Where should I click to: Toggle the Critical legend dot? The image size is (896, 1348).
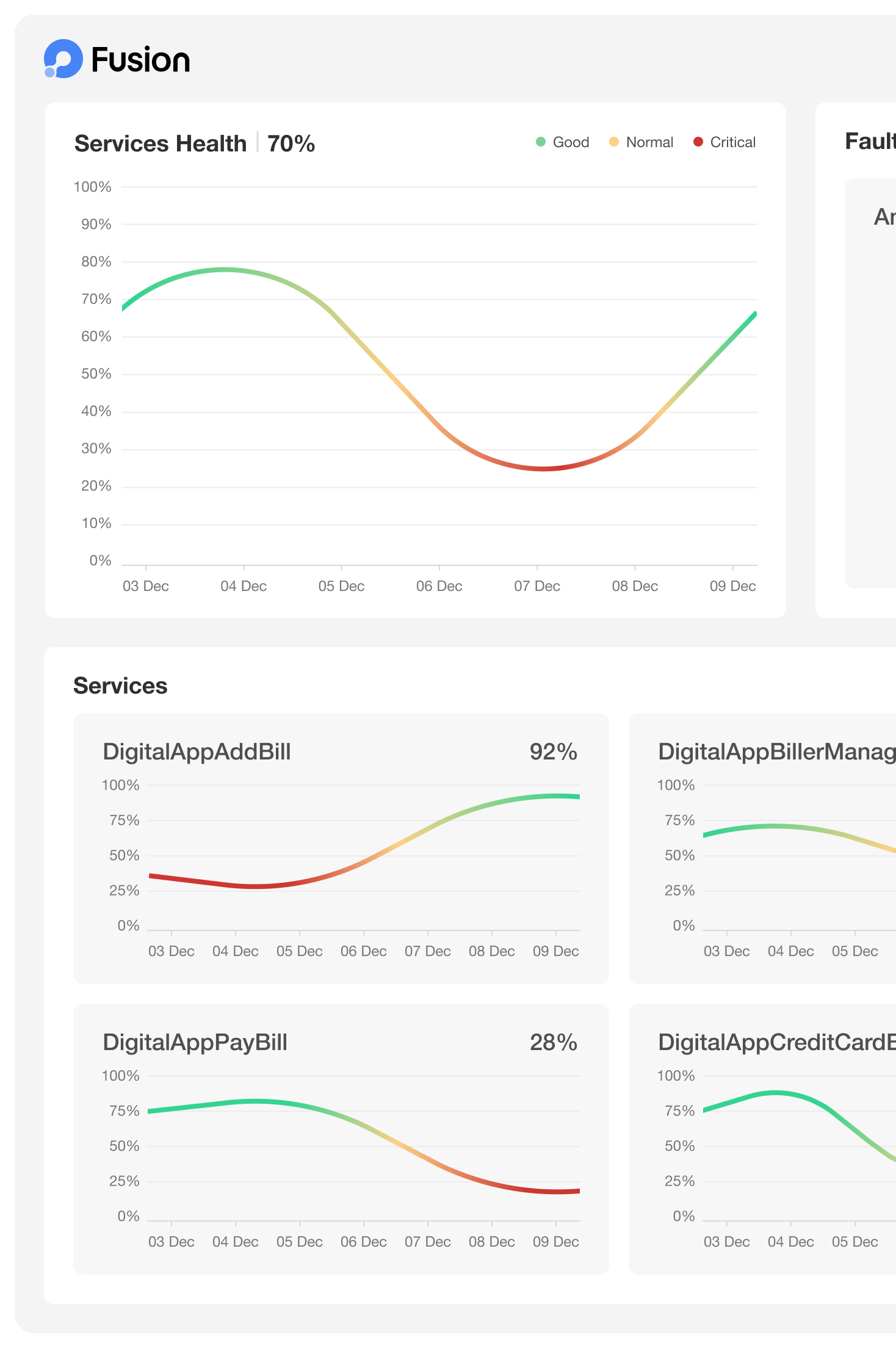(698, 142)
